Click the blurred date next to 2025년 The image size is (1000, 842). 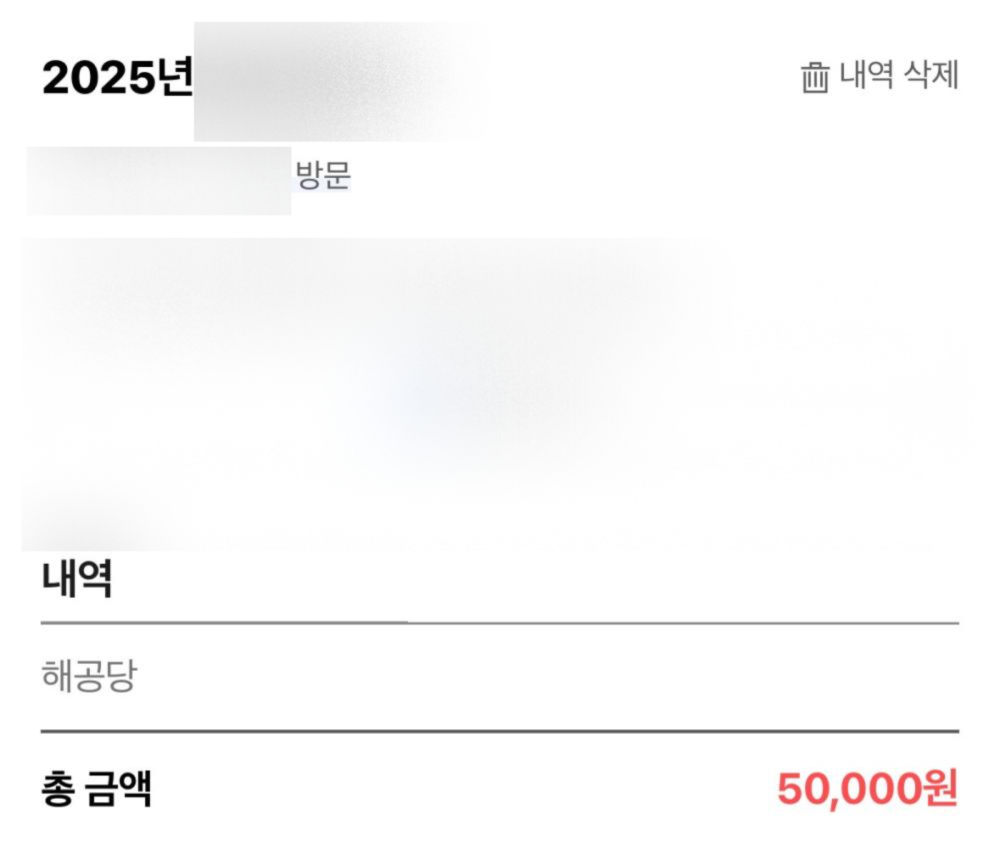coord(335,82)
